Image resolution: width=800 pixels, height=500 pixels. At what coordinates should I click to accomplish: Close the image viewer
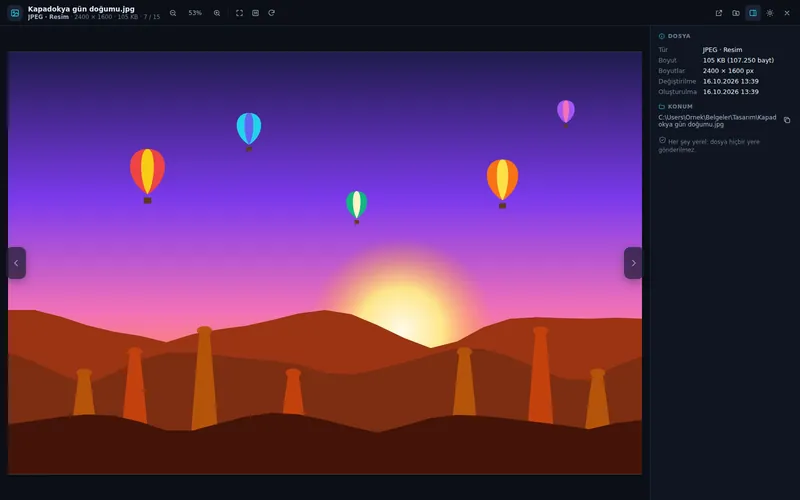(x=787, y=13)
